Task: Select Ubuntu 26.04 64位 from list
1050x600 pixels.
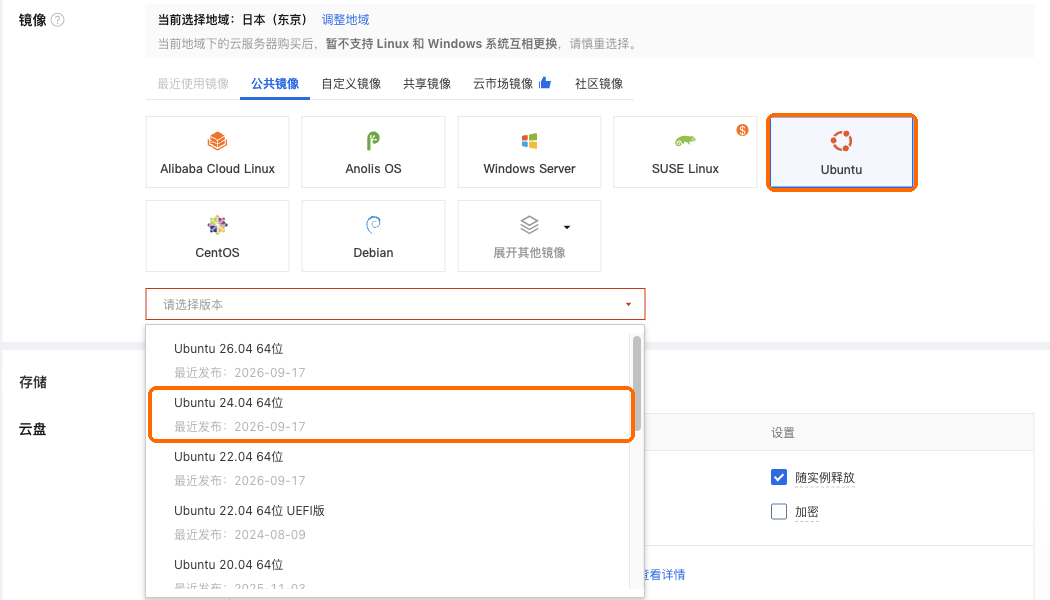Action: (x=388, y=360)
